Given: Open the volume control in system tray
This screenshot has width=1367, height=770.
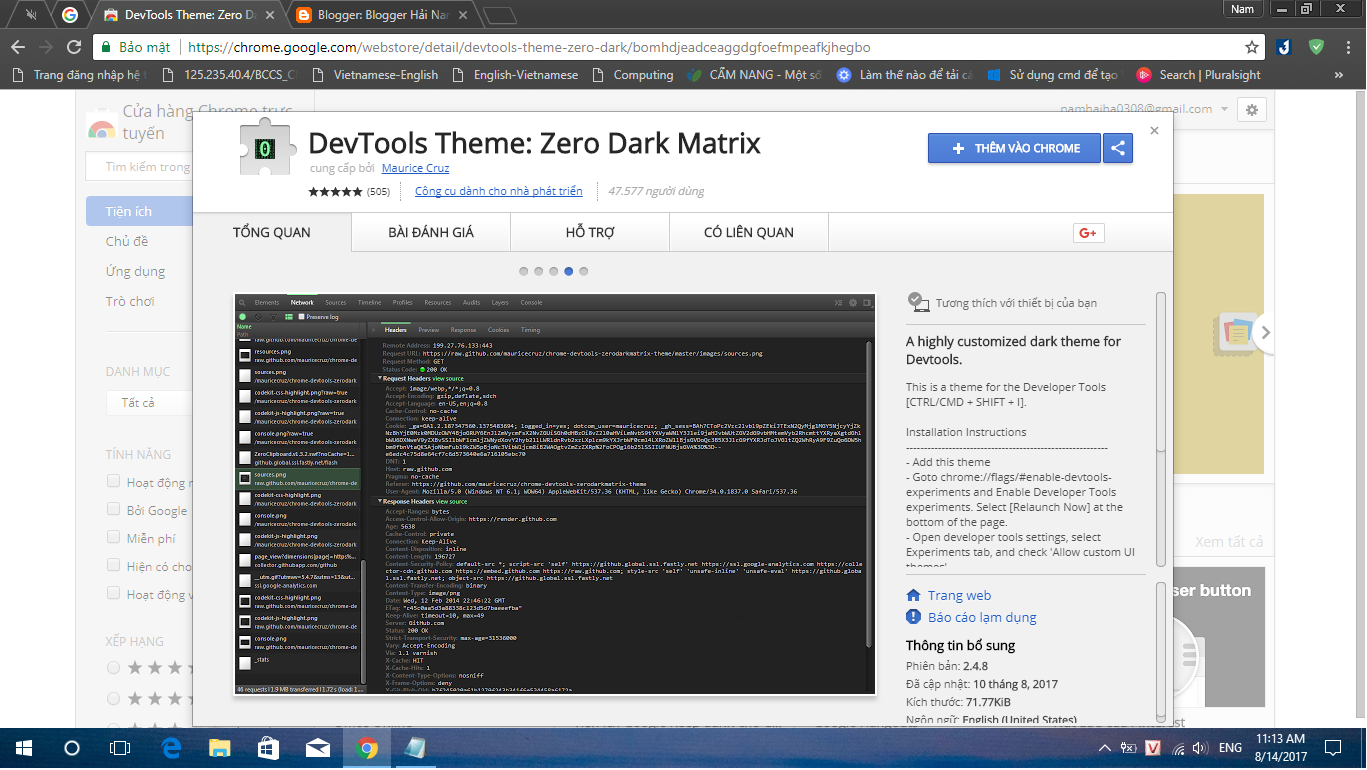Looking at the screenshot, I should pyautogui.click(x=1200, y=748).
